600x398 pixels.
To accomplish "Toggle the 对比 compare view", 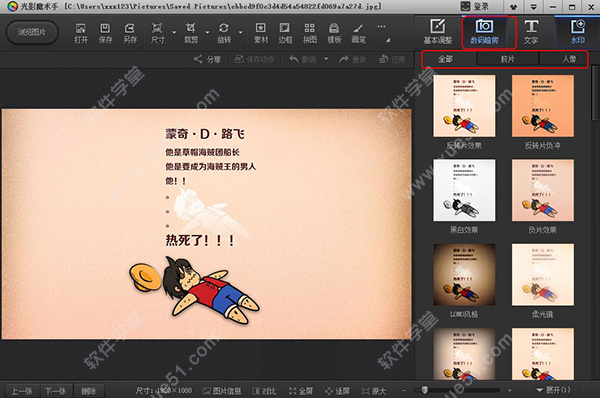I will 264,391.
